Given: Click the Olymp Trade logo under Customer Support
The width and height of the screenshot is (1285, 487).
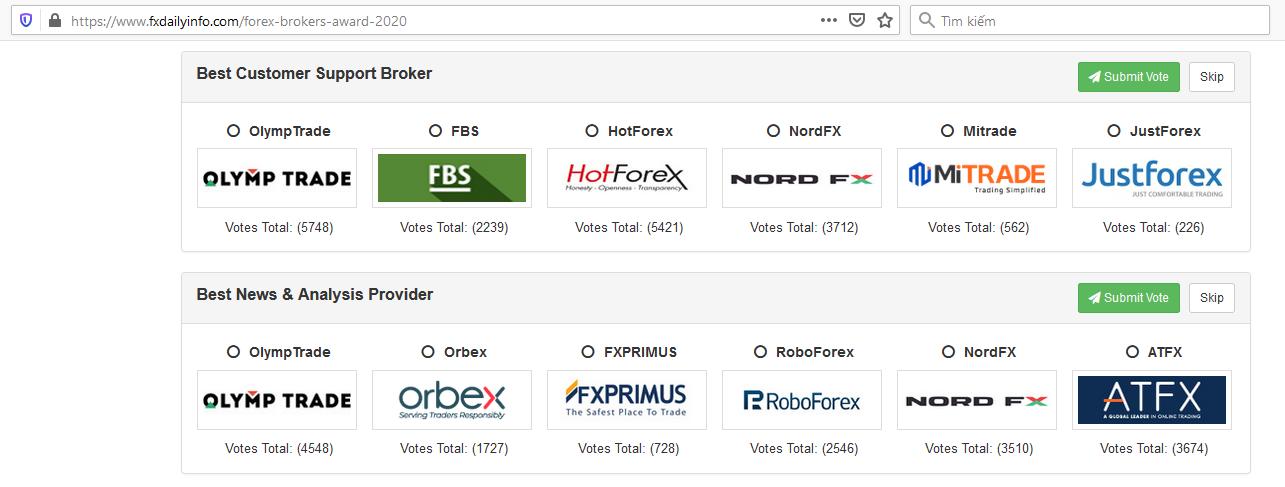Looking at the screenshot, I should 277,178.
